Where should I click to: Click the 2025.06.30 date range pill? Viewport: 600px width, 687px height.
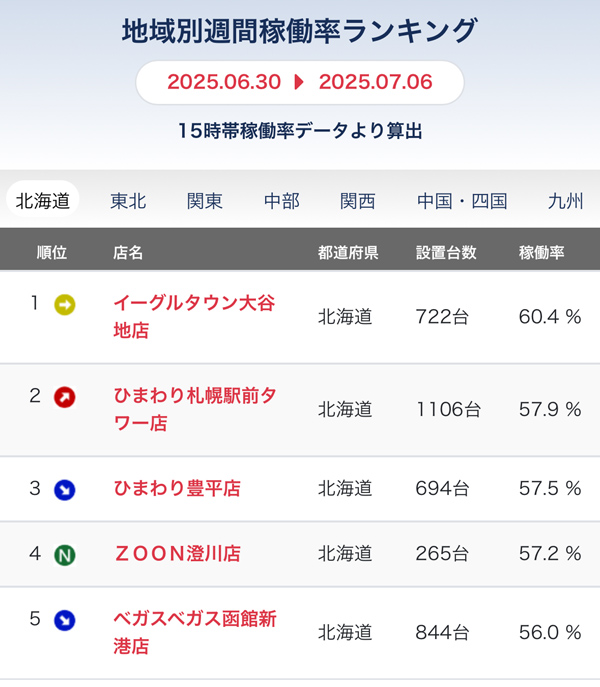pyautogui.click(x=300, y=82)
